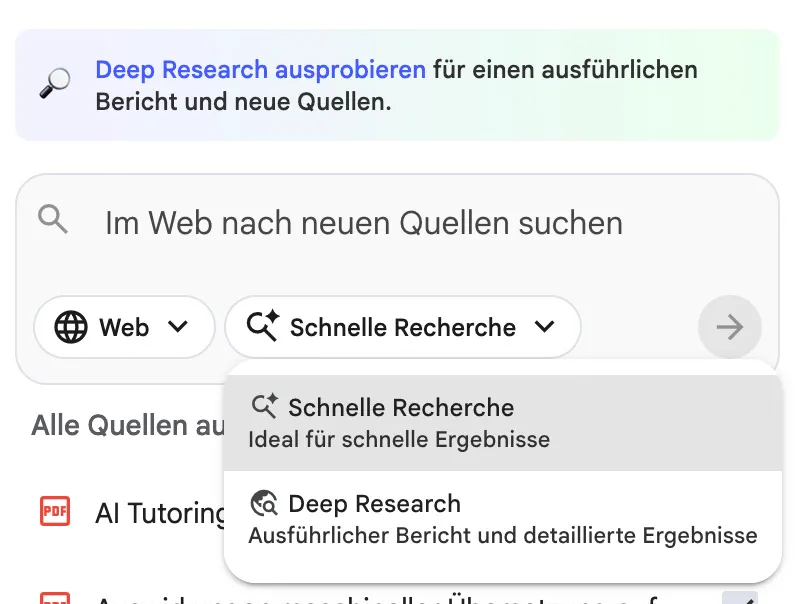Click the PDF icon beside AI Tutoring
Screen dimensions: 810x604
(55, 513)
